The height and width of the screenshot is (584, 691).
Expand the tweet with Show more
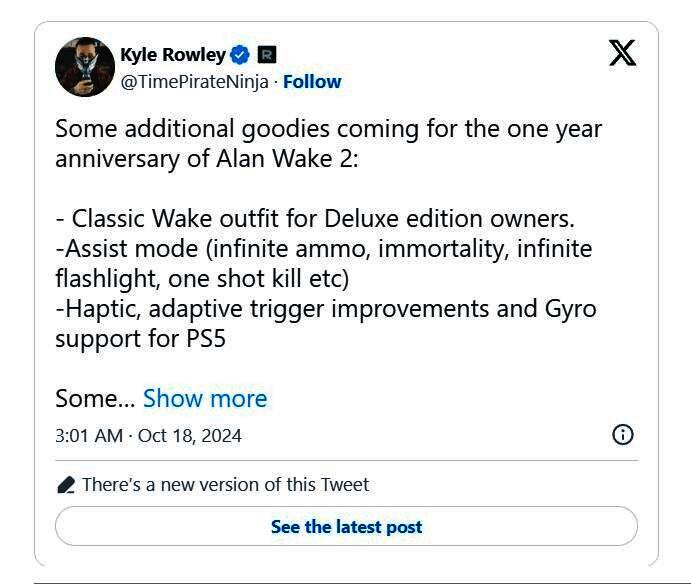[x=205, y=399]
